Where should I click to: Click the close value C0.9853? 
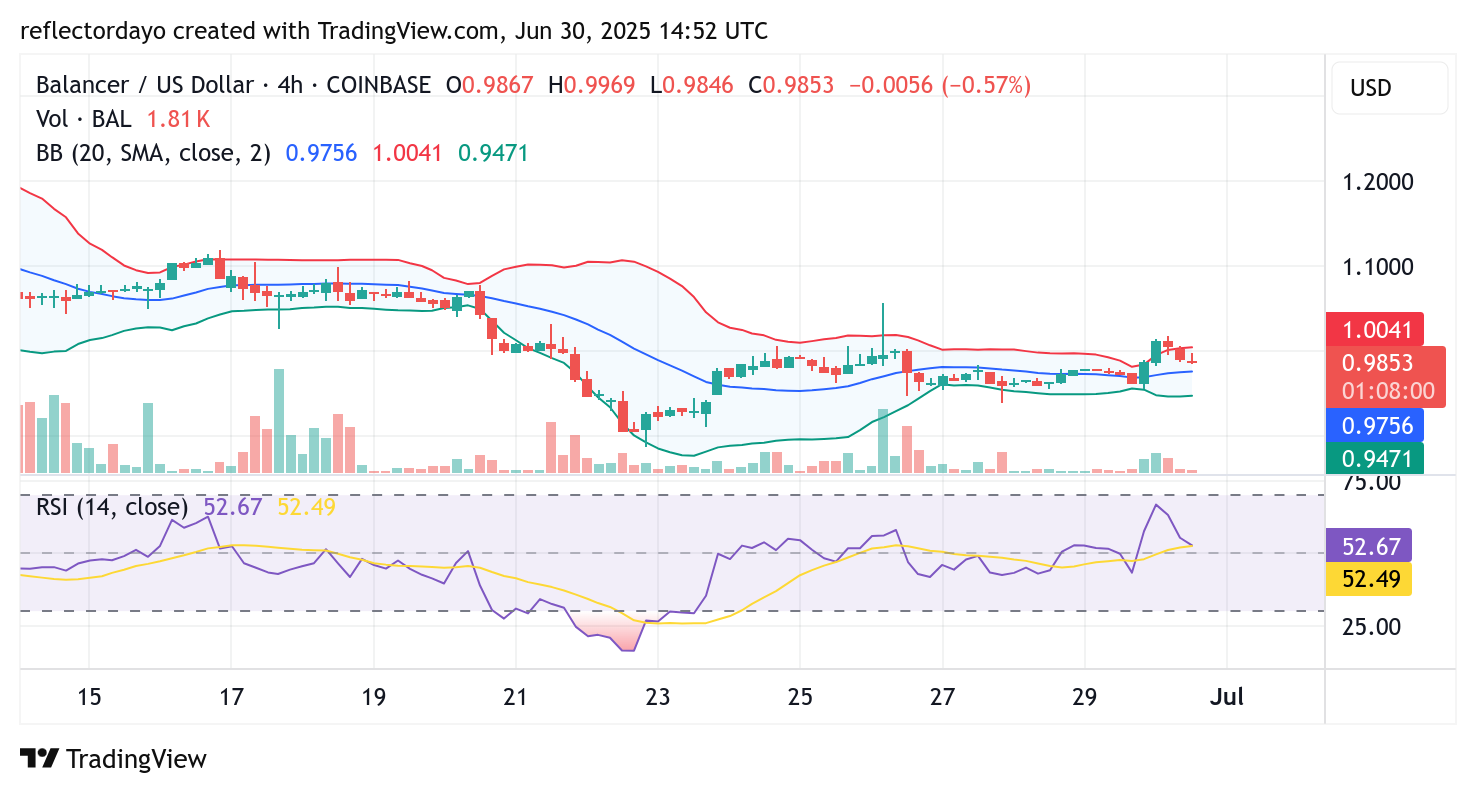pyautogui.click(x=790, y=85)
